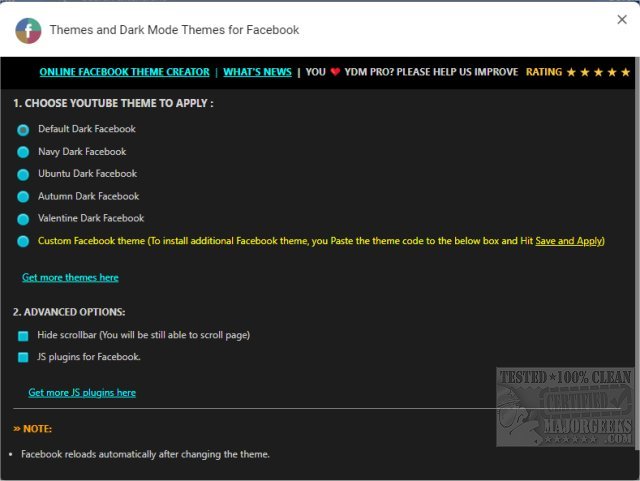
Task: Click the first rating star
Action: [571, 72]
